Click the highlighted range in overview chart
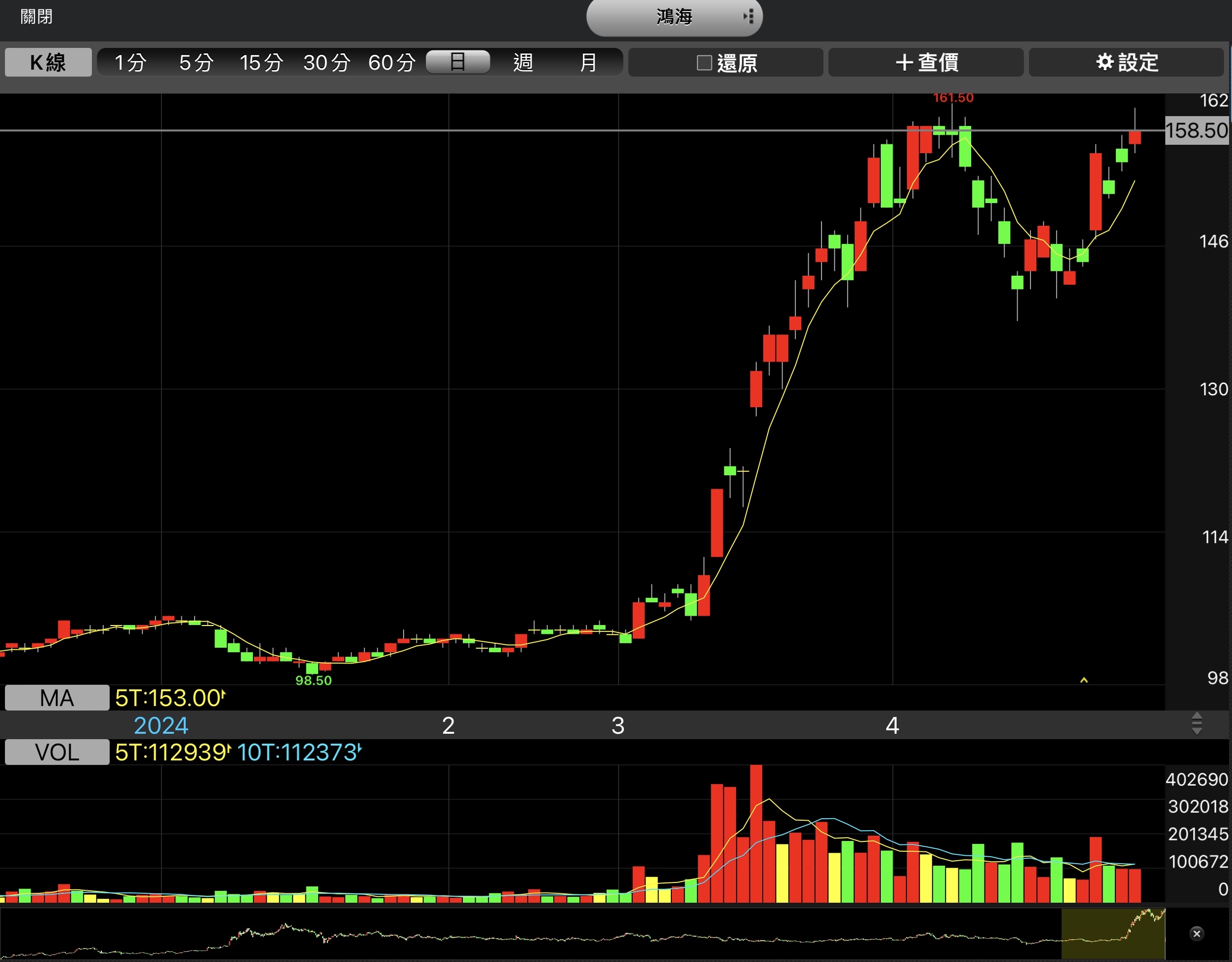This screenshot has height=962, width=1232. point(1113,934)
